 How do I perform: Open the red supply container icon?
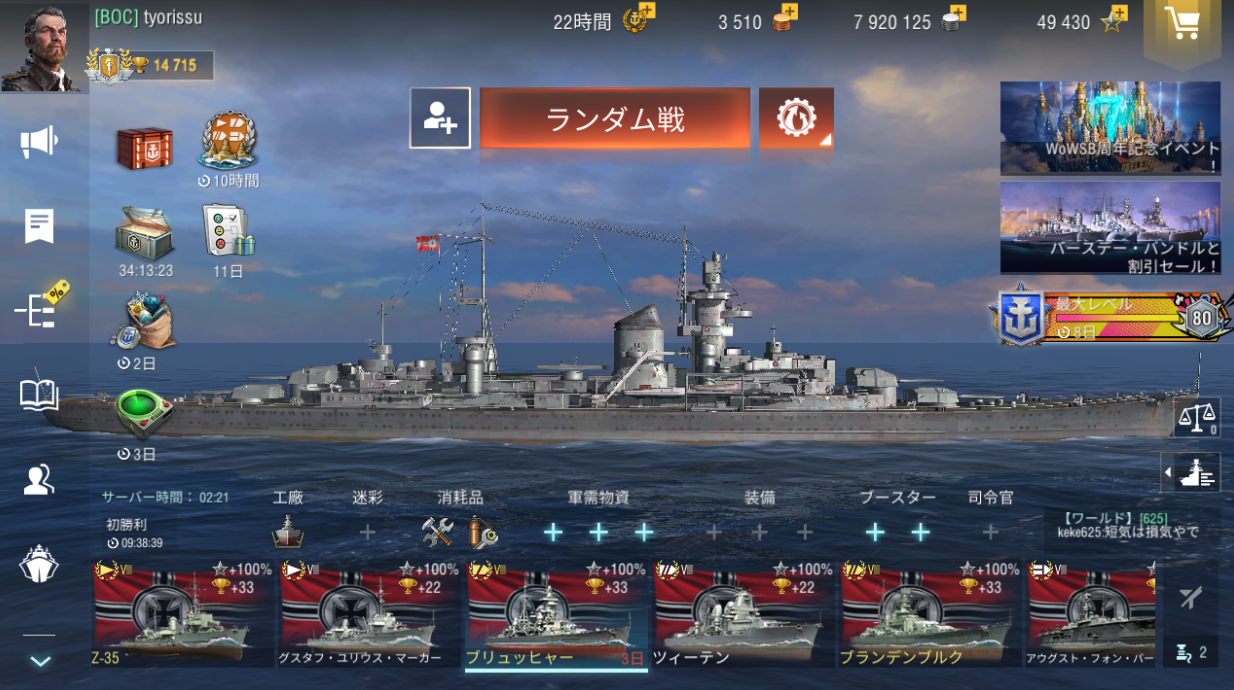click(x=144, y=149)
